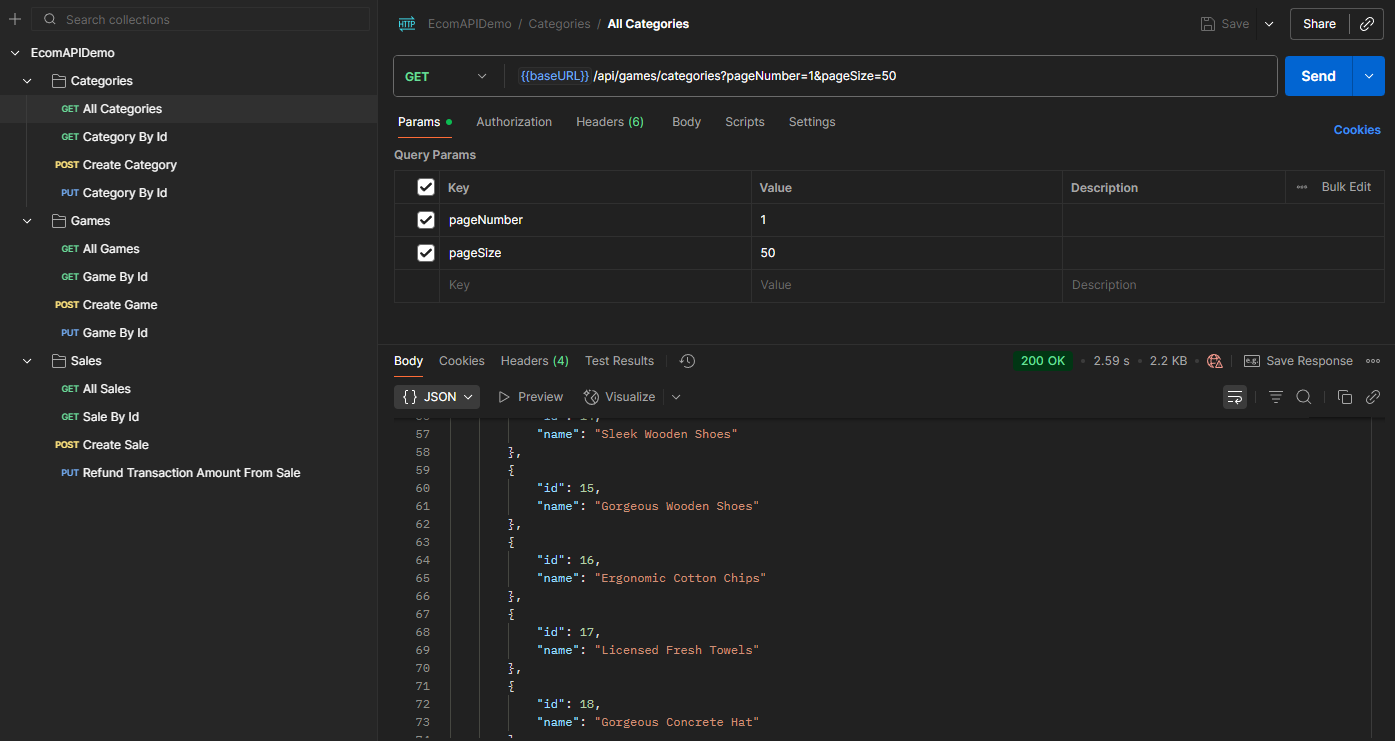1395x741 pixels.
Task: Switch to the Authorization tab
Action: (x=514, y=122)
